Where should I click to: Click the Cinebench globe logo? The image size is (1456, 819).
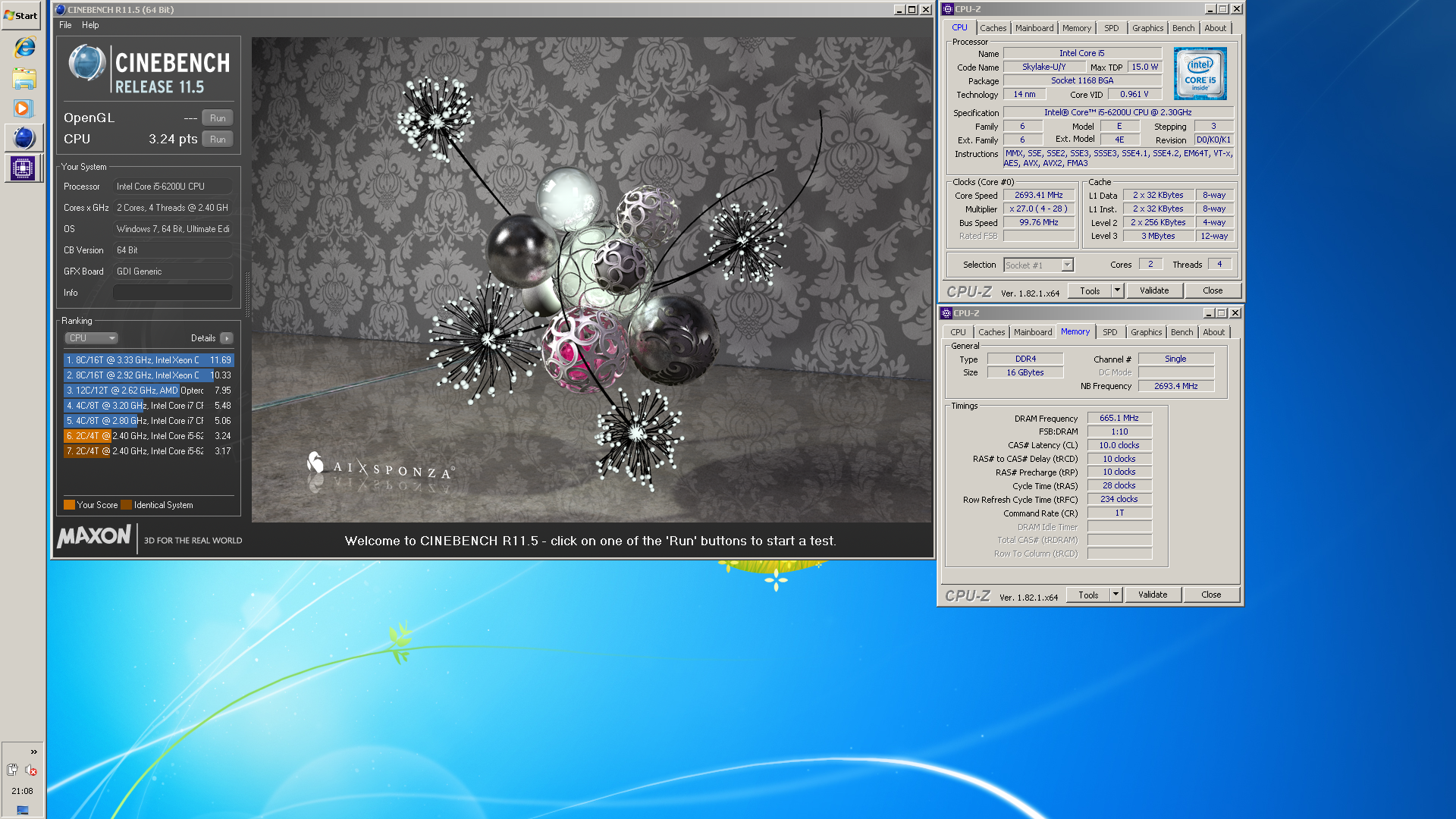coord(87,63)
